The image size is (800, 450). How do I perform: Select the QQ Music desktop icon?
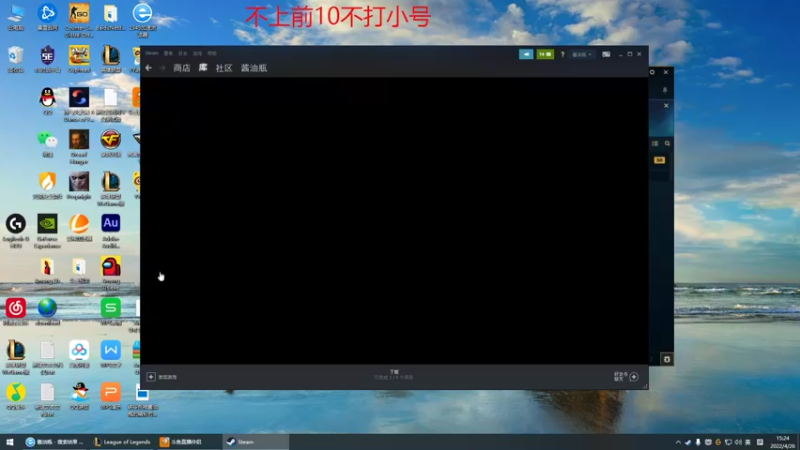coord(16,396)
